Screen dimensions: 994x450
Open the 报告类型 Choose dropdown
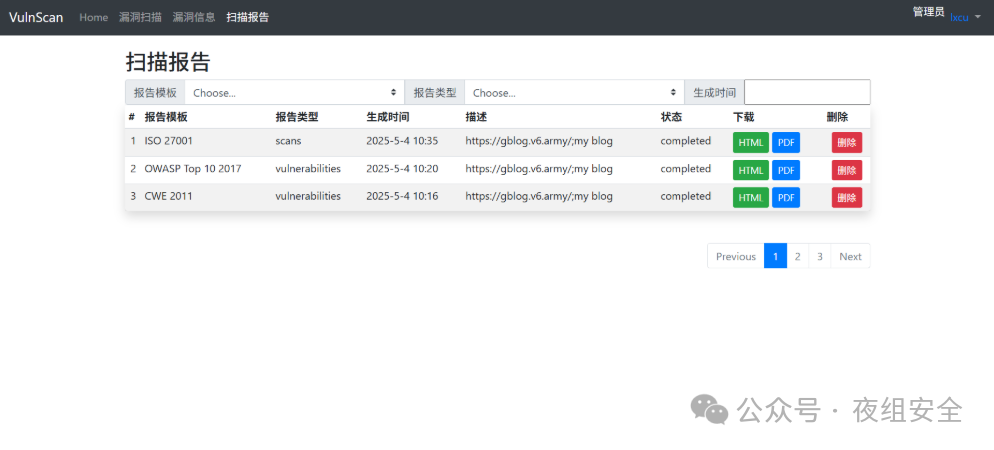[x=574, y=93]
